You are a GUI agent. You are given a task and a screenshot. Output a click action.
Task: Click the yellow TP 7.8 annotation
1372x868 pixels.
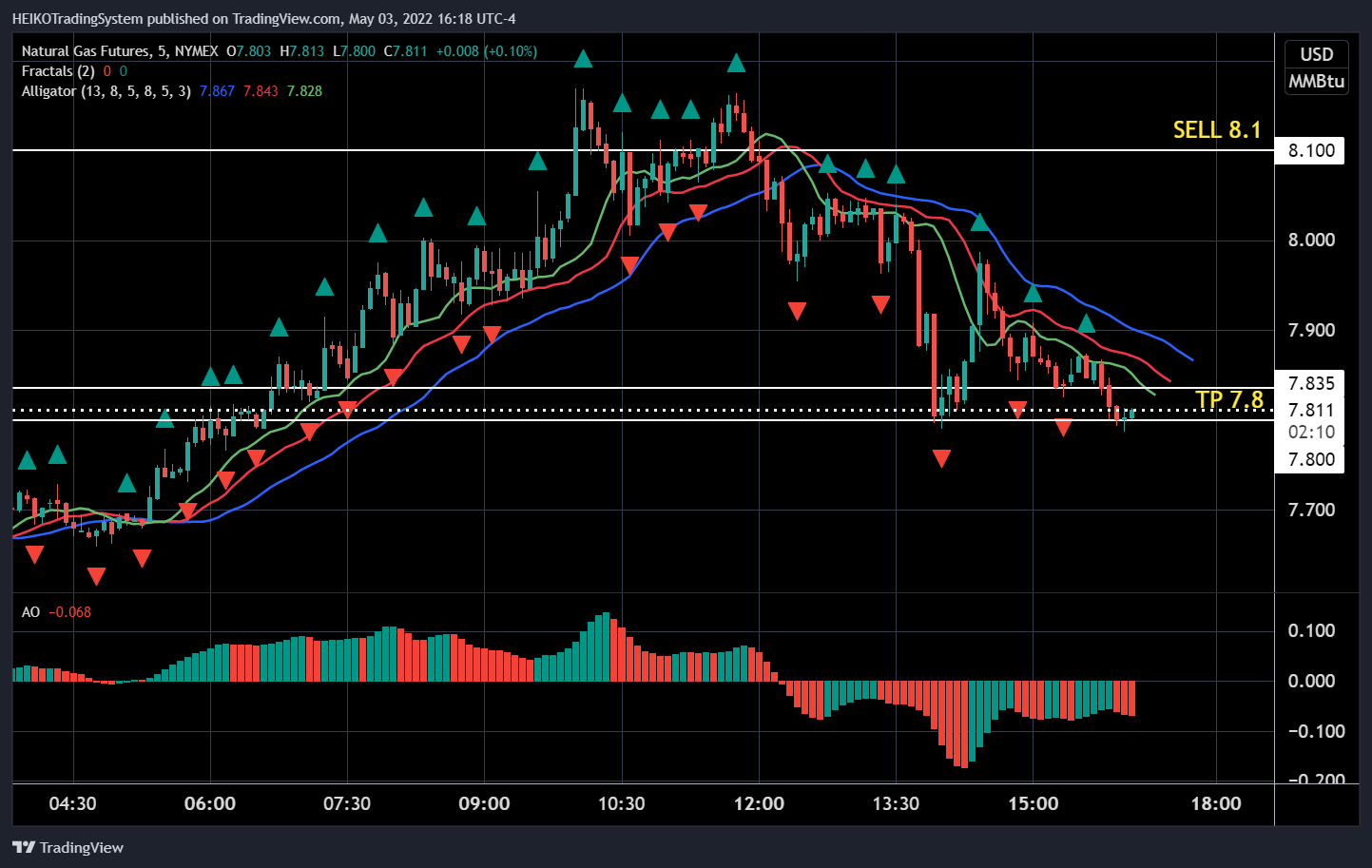point(1229,399)
